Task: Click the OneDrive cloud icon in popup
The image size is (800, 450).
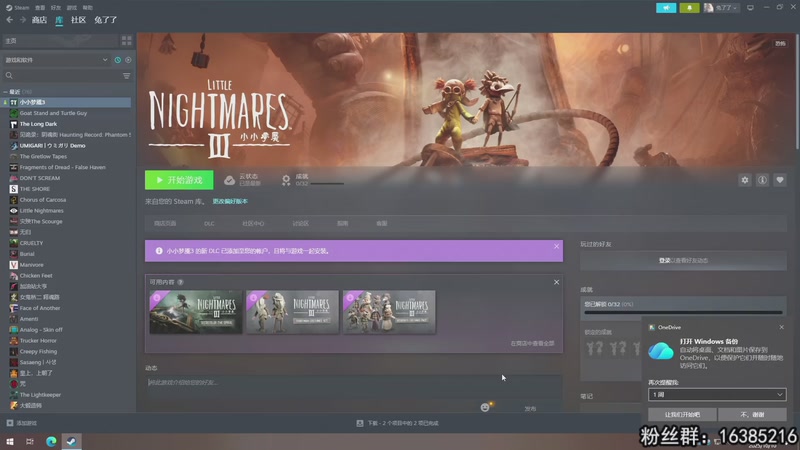Action: pyautogui.click(x=661, y=351)
